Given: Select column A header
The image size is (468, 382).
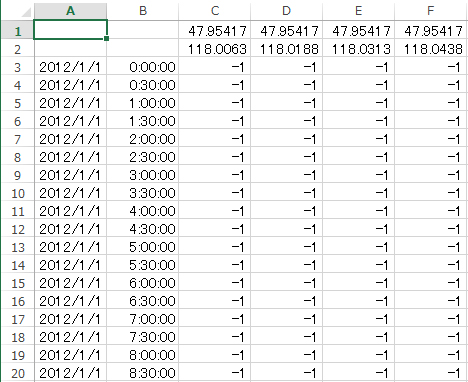Looking at the screenshot, I should click(x=70, y=11).
